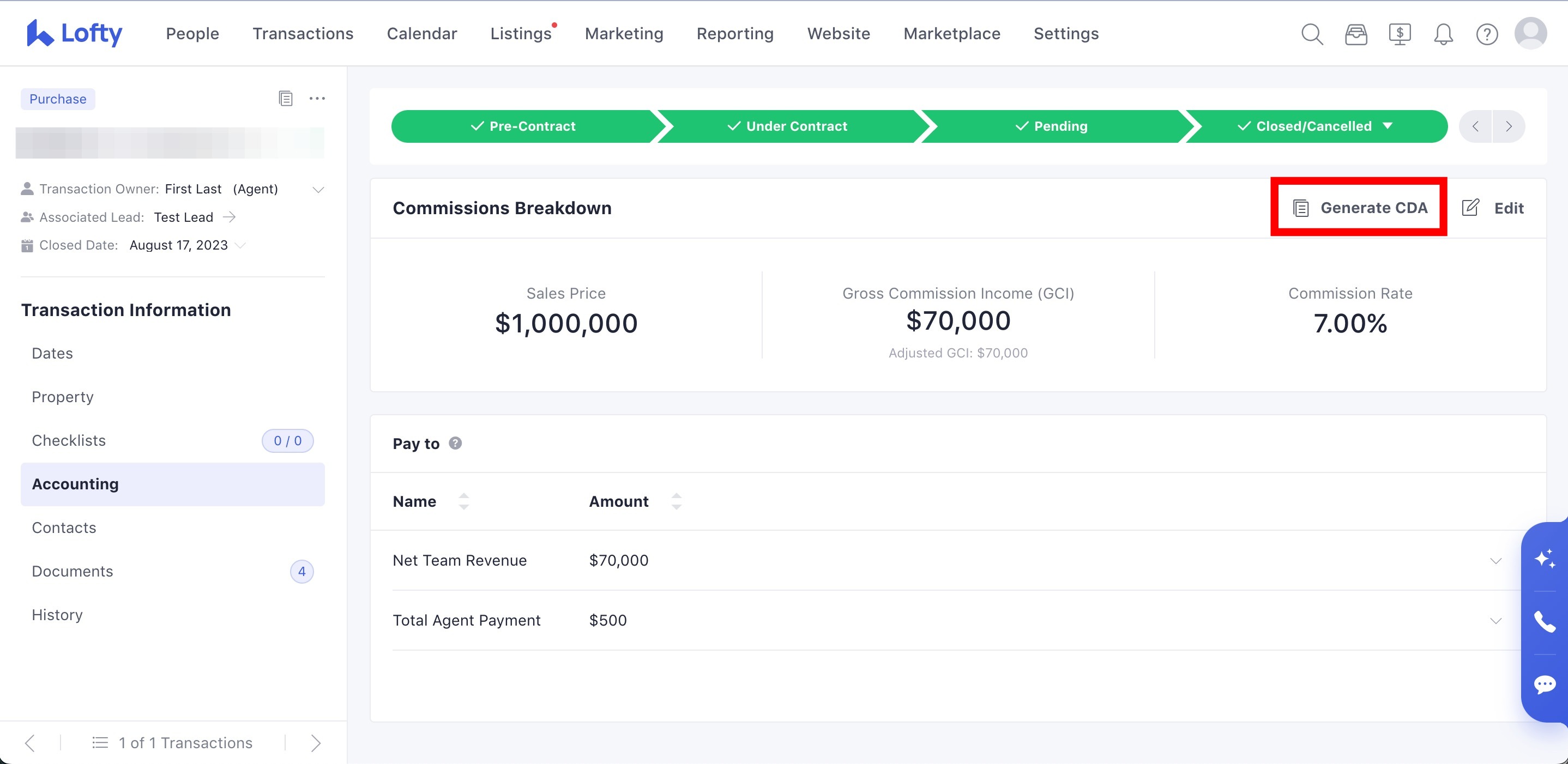Click the Pay to help tooltip icon
1568x764 pixels.
(x=455, y=444)
